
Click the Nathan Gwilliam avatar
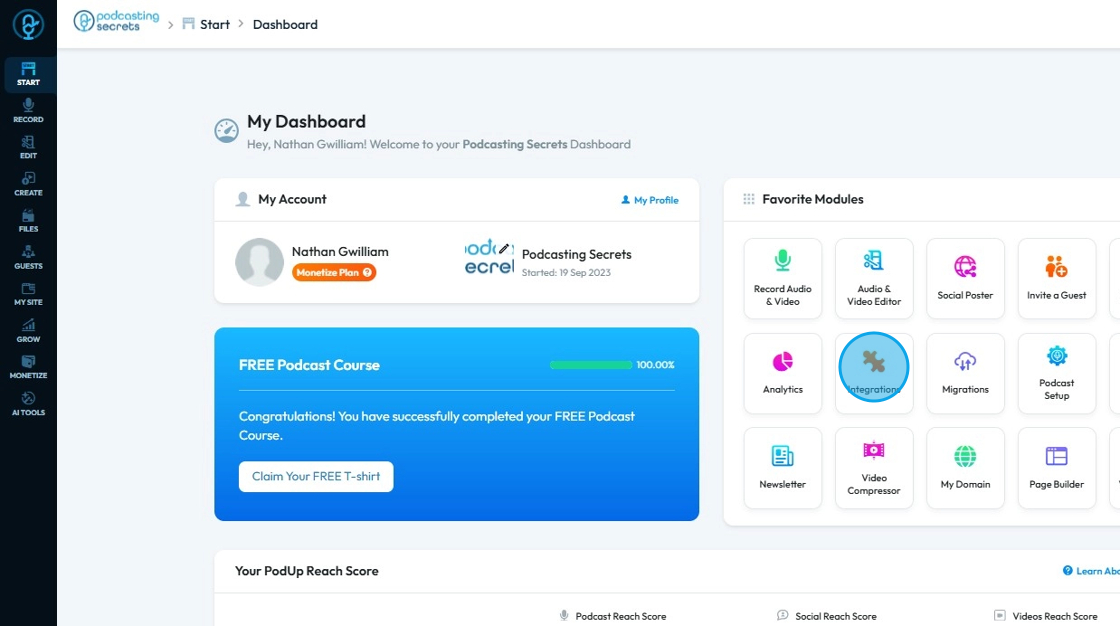coord(259,262)
